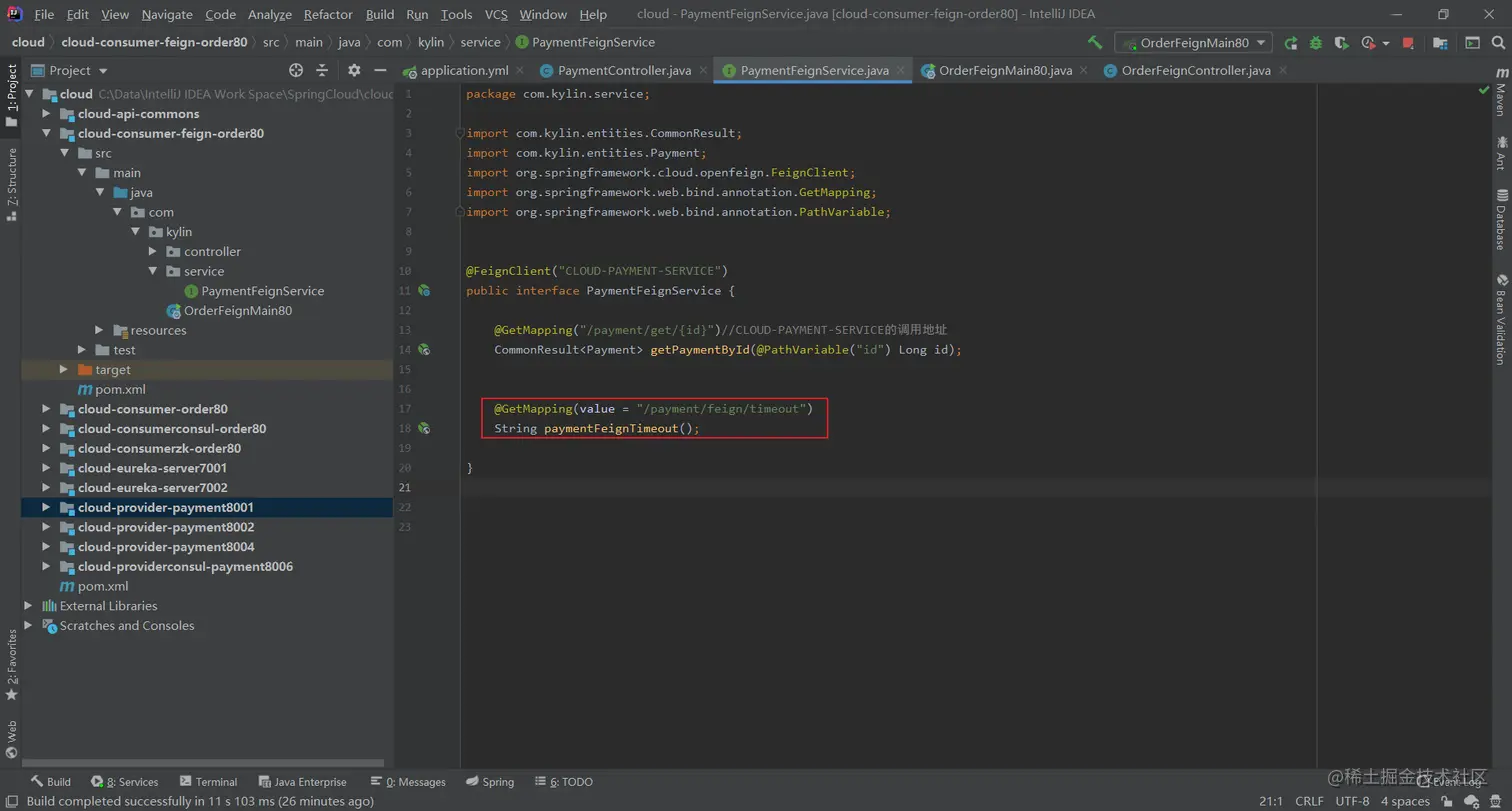
Task: Stop the running process with red square
Action: (1408, 43)
